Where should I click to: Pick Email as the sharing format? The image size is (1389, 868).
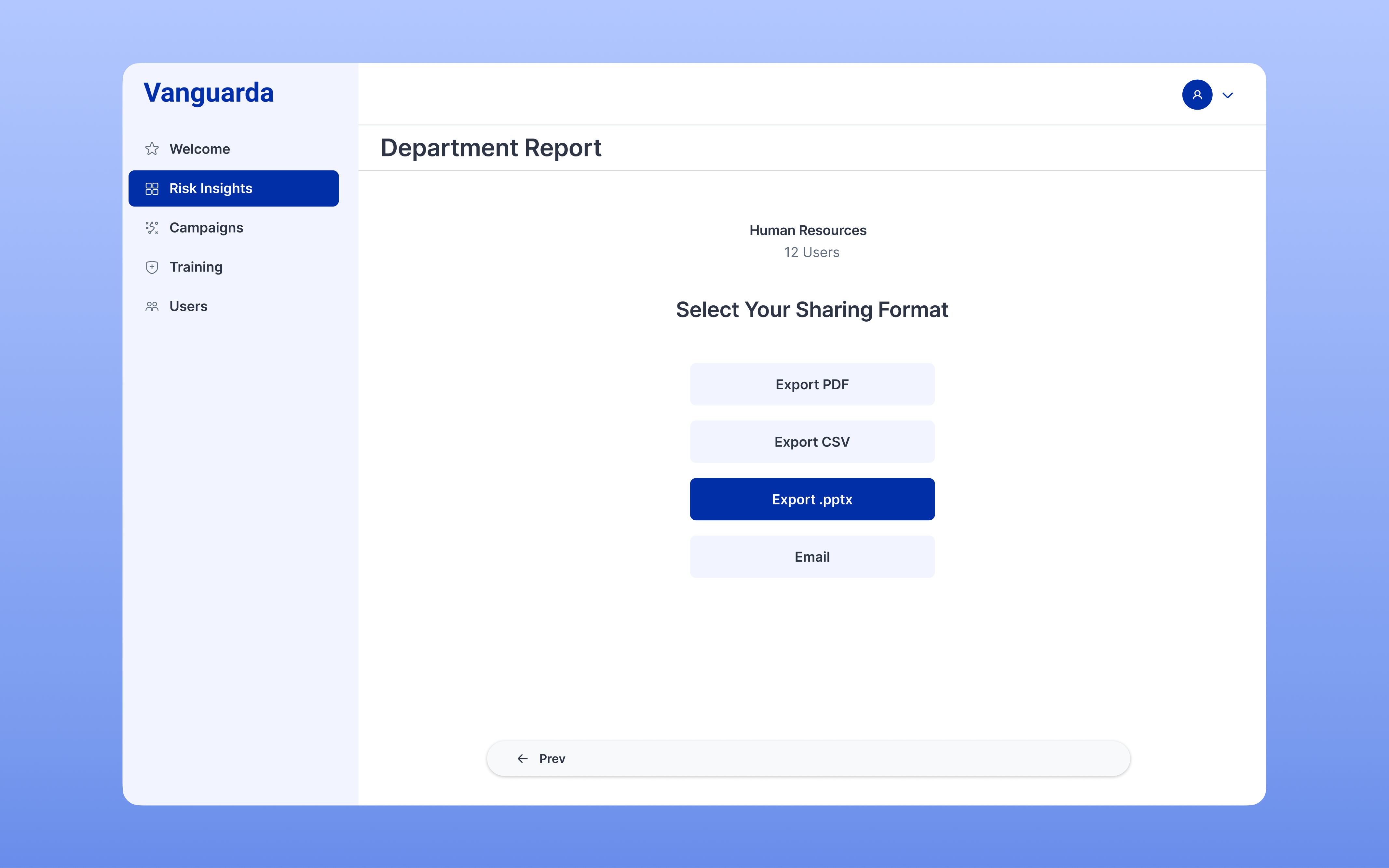tap(812, 557)
